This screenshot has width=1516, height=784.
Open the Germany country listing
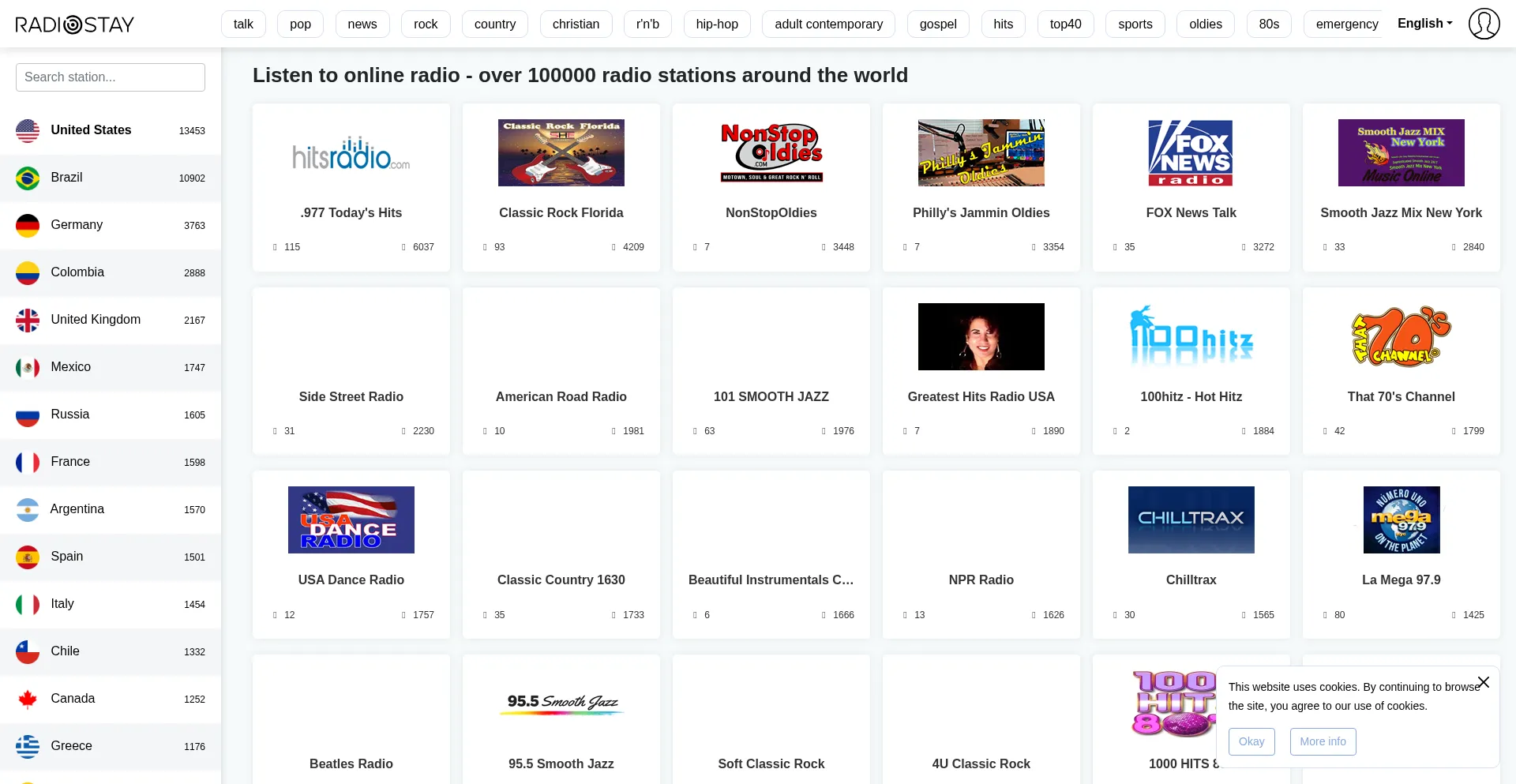(x=77, y=225)
